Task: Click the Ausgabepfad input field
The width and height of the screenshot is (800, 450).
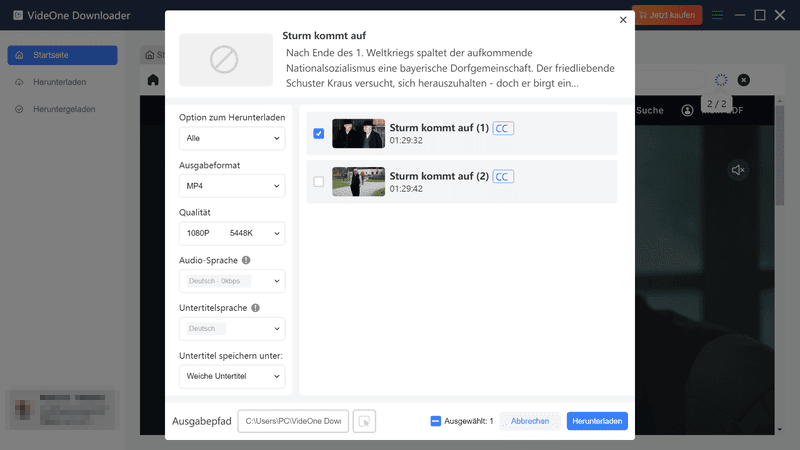Action: (293, 421)
